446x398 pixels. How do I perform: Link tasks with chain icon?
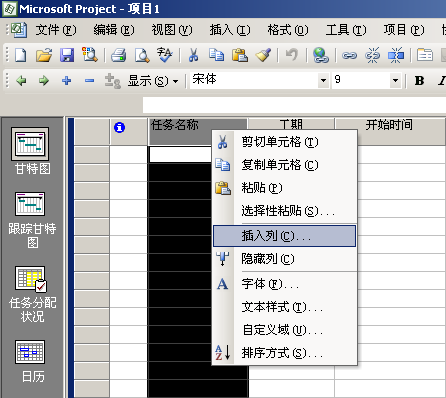[x=349, y=55]
